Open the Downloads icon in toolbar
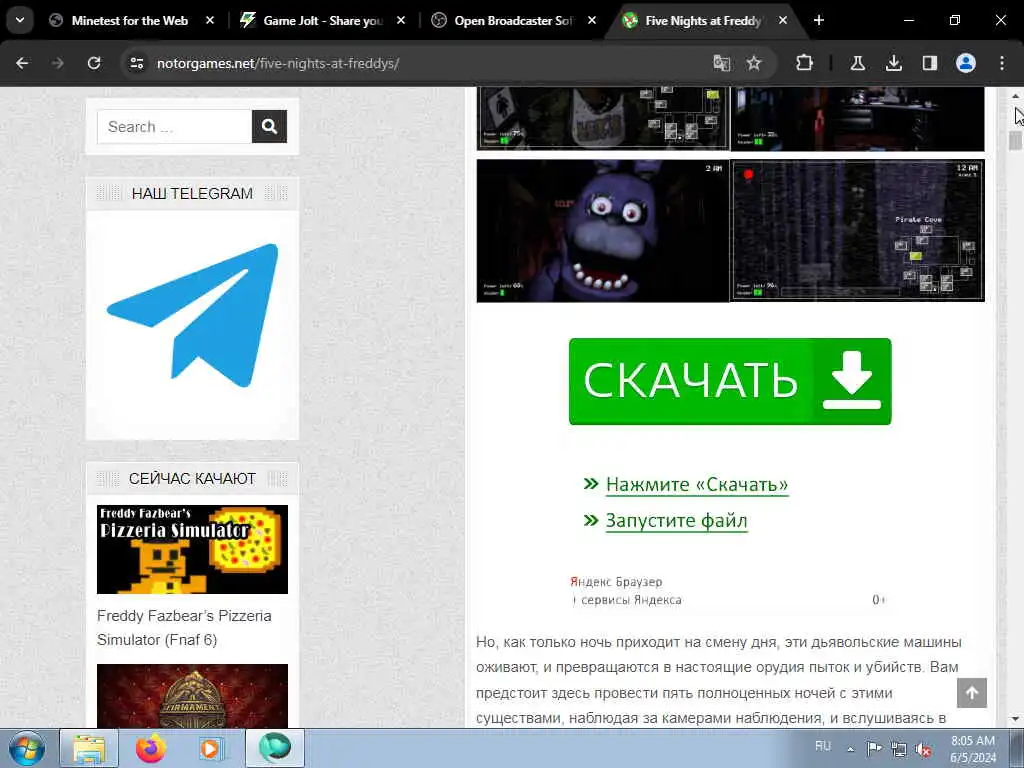This screenshot has height=768, width=1024. coord(893,63)
